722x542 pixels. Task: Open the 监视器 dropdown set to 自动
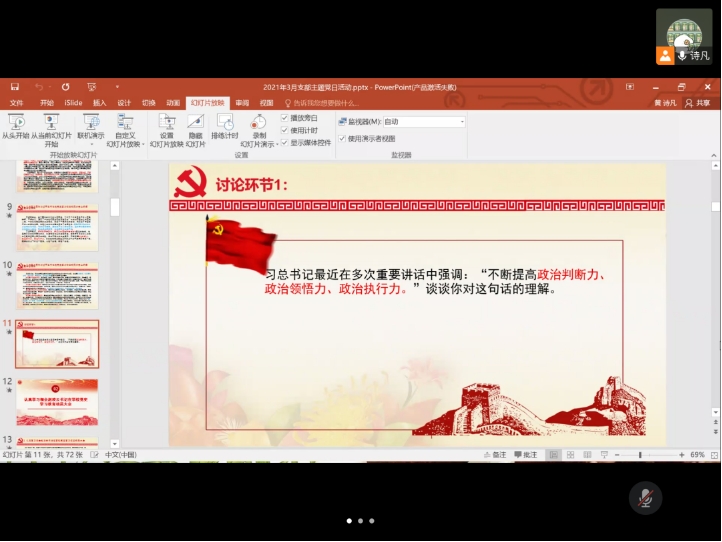pos(423,121)
